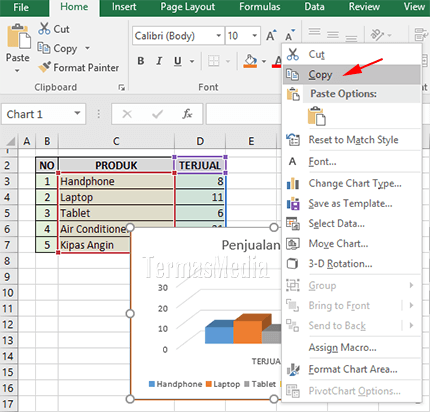Apply fill color with the paint bucket
Image resolution: width=430 pixels, height=412 pixels.
point(250,61)
